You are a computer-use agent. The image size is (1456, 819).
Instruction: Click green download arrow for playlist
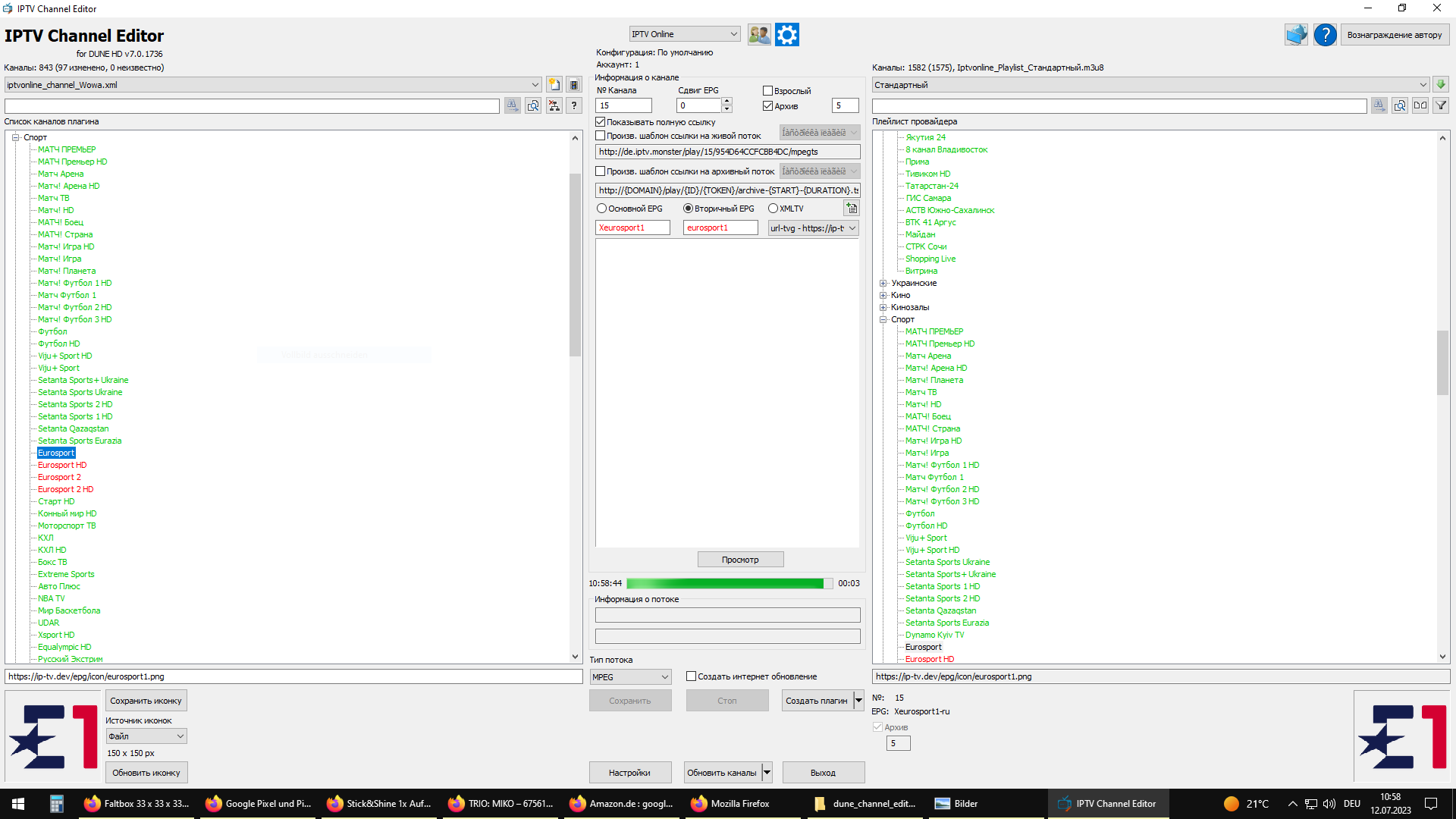pos(1441,85)
